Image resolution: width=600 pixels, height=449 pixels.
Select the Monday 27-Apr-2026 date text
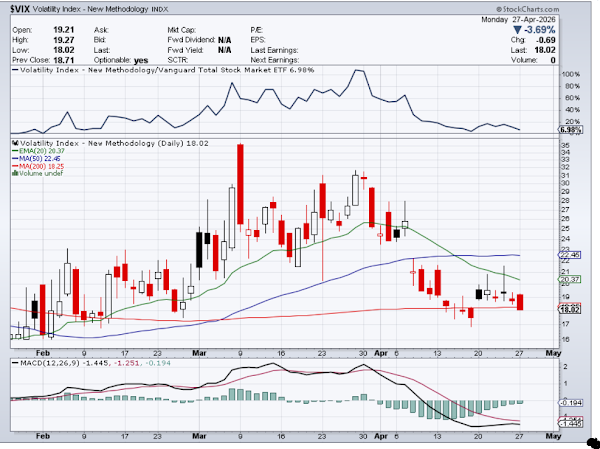(518, 20)
